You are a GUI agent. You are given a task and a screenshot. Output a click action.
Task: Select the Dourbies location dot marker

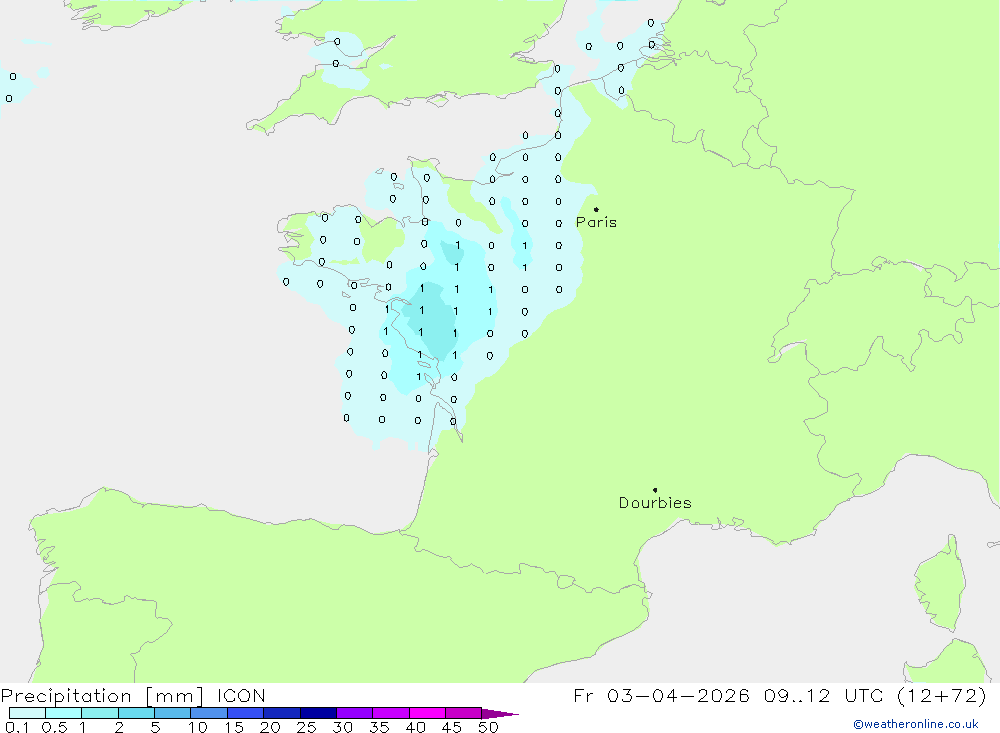(x=655, y=490)
